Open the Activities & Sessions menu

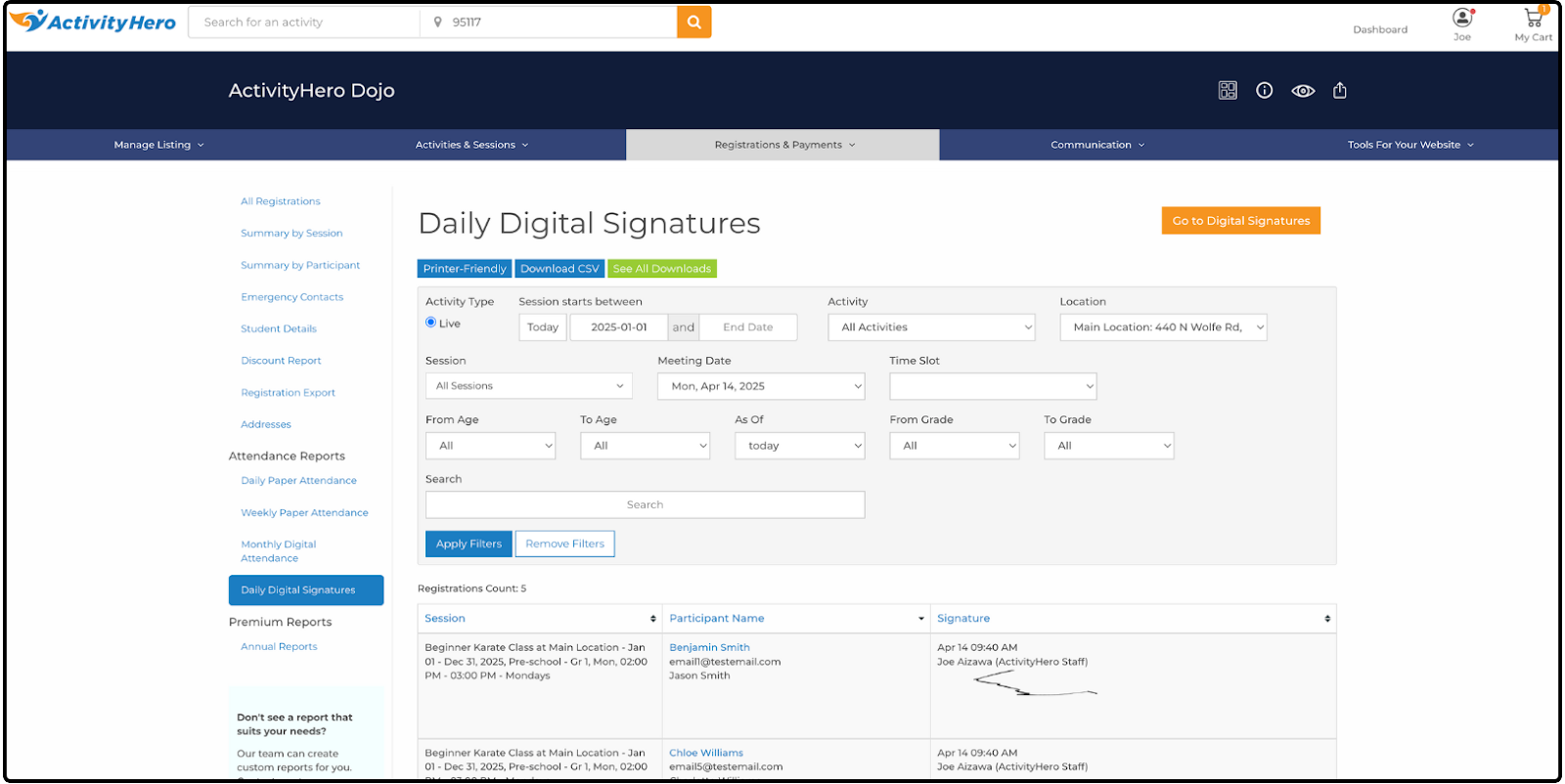coord(471,145)
